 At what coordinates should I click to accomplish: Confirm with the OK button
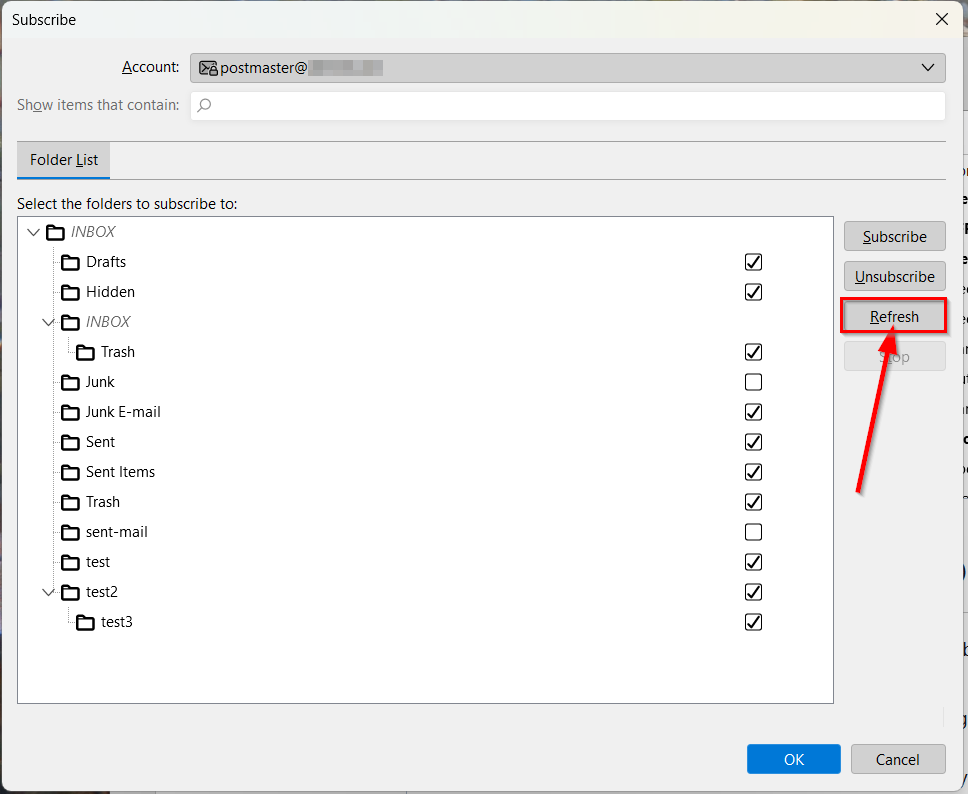pyautogui.click(x=793, y=759)
